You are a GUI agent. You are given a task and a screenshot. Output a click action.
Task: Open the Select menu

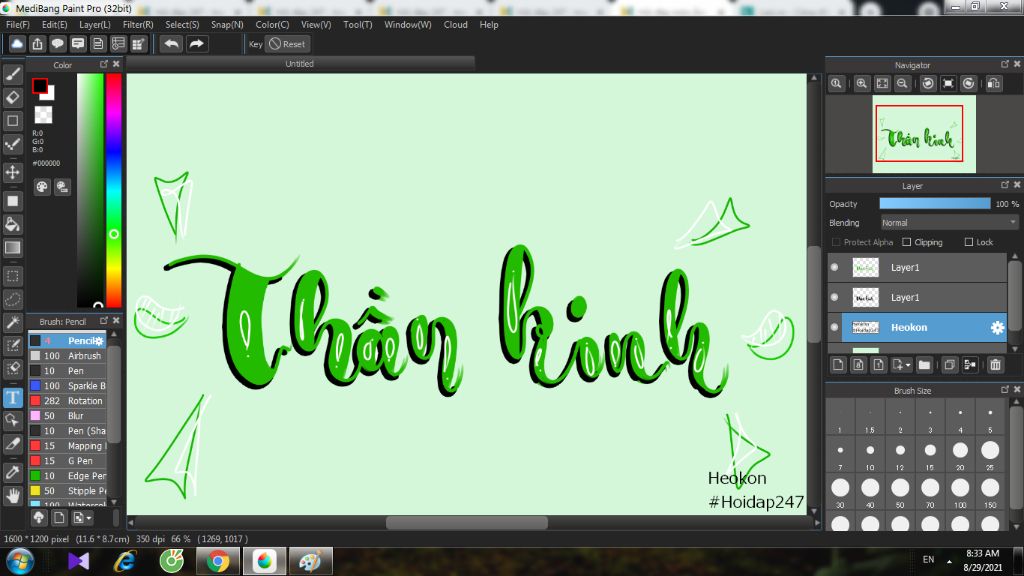[182, 25]
